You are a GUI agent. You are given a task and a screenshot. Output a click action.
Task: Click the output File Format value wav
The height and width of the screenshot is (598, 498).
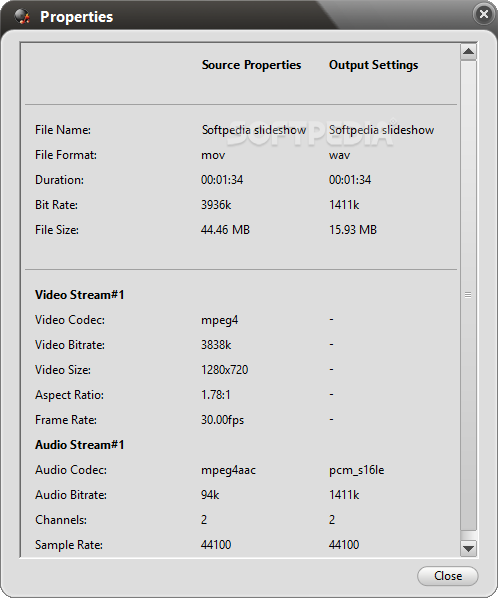click(x=339, y=155)
